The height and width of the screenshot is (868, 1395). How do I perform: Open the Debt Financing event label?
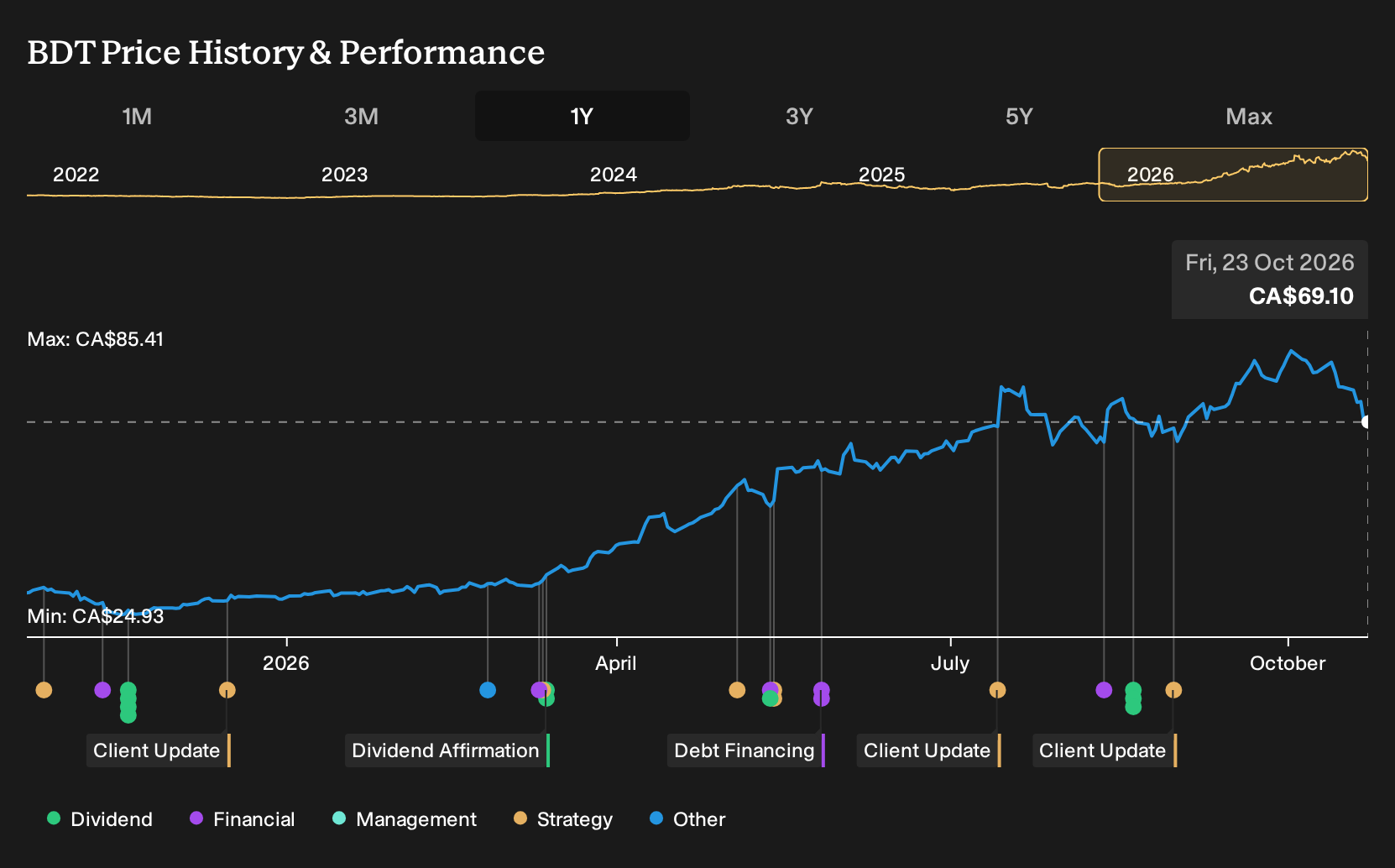[x=745, y=750]
